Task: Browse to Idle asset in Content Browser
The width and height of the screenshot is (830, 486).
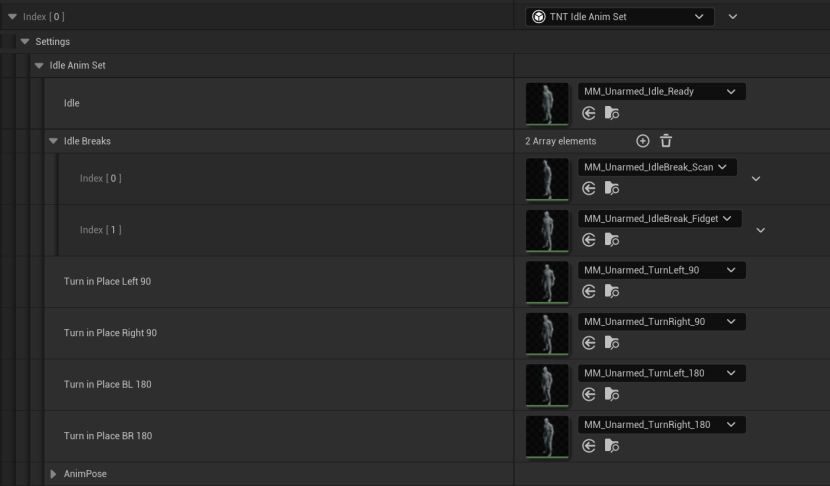Action: (612, 113)
